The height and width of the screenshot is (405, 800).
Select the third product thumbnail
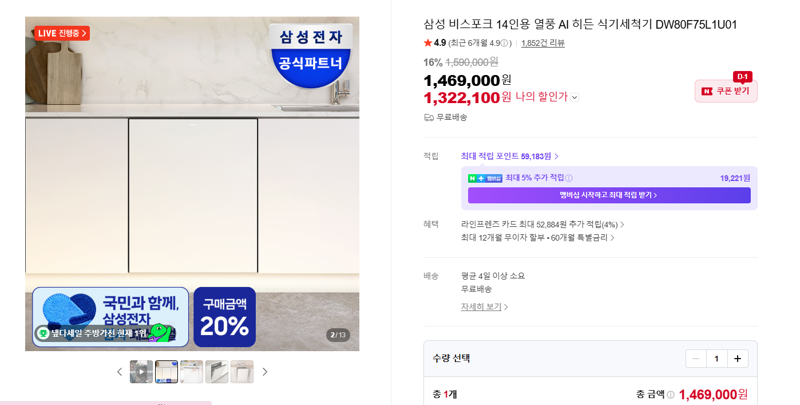[191, 372]
